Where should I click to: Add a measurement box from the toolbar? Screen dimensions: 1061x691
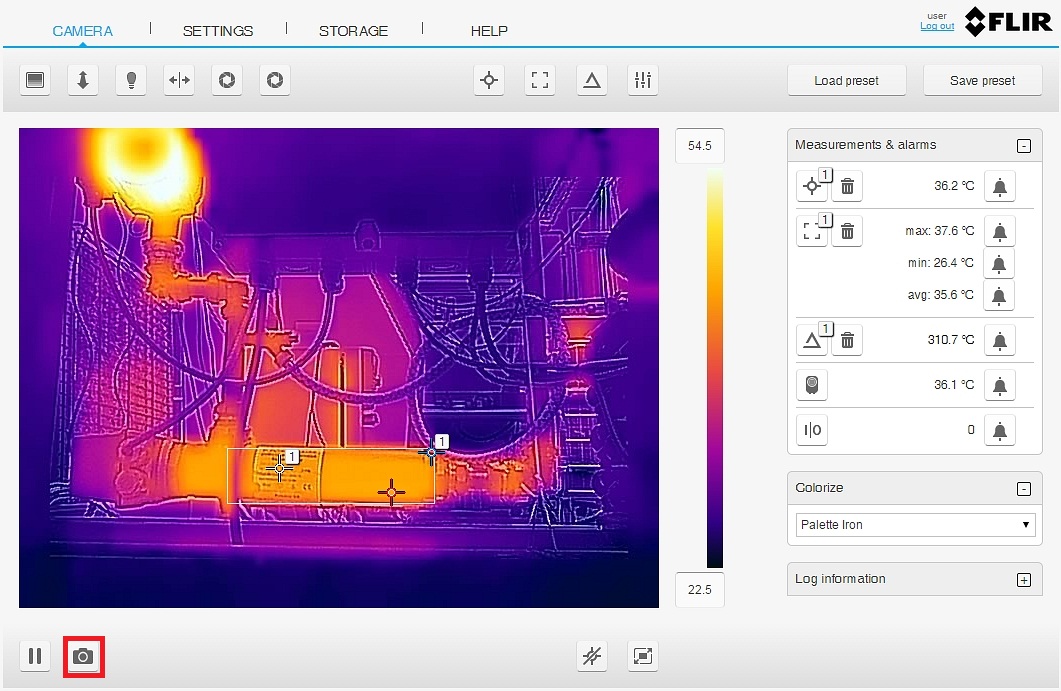pos(540,81)
